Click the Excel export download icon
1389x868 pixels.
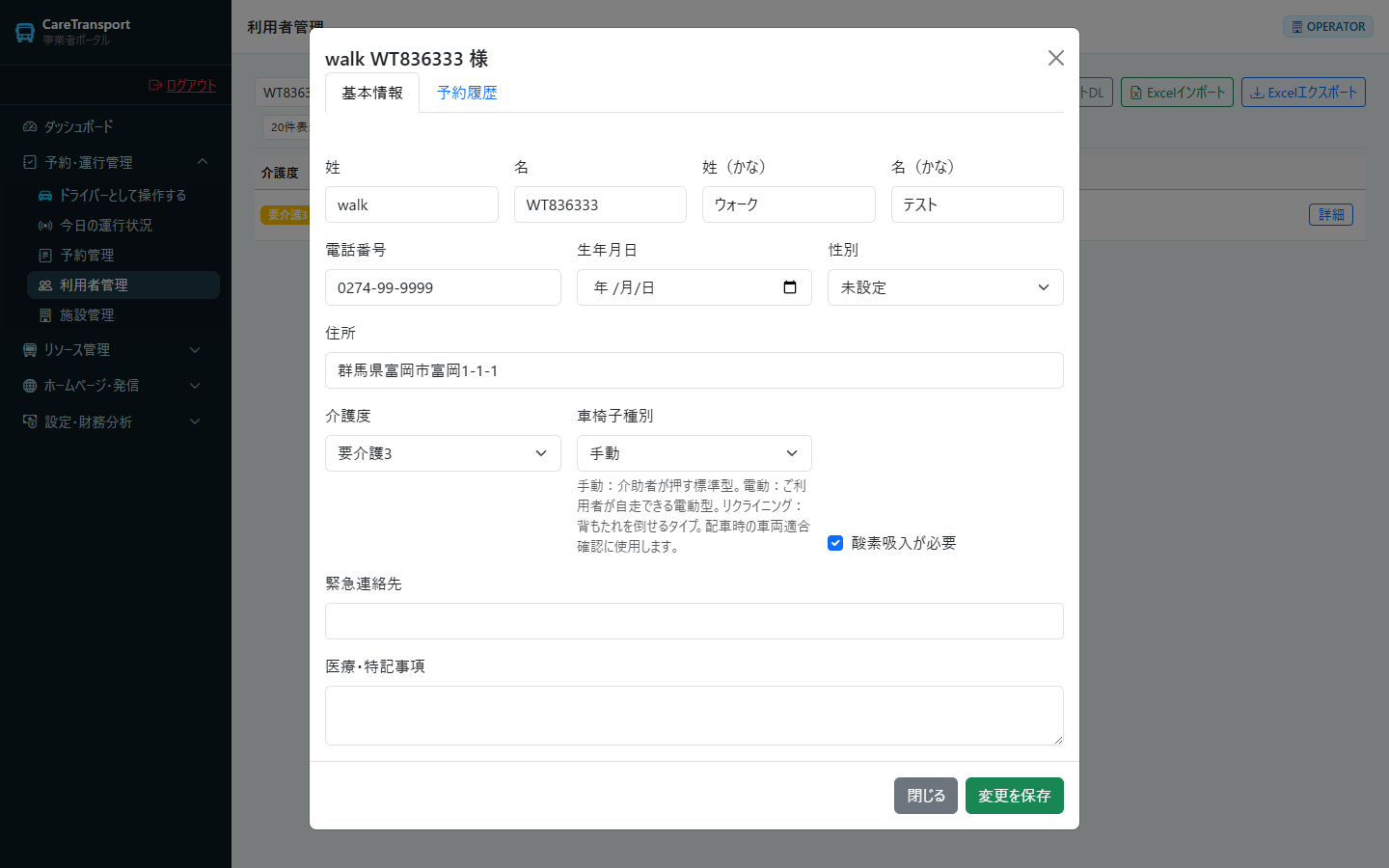click(1257, 93)
